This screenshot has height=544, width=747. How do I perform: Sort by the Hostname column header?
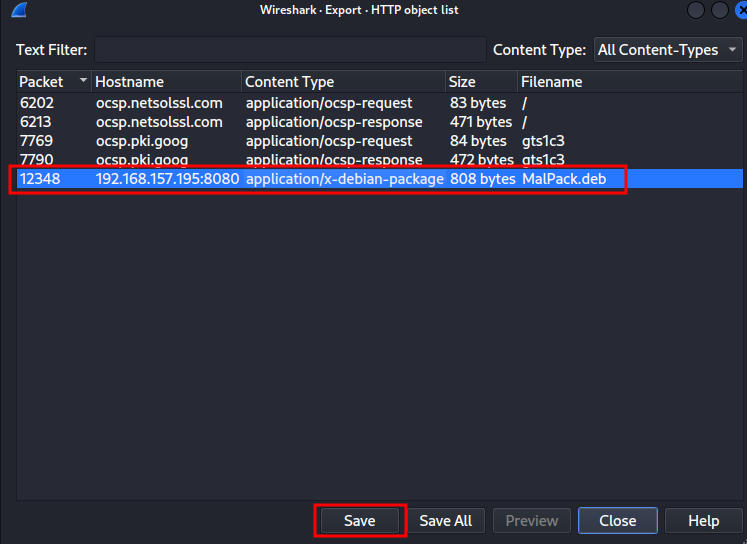(x=167, y=82)
